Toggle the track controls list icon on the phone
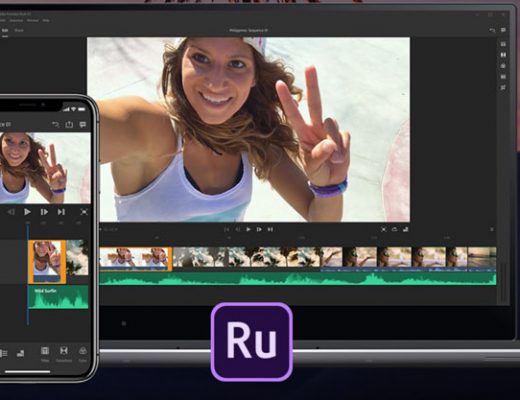The height and width of the screenshot is (400, 520). (x=3, y=353)
